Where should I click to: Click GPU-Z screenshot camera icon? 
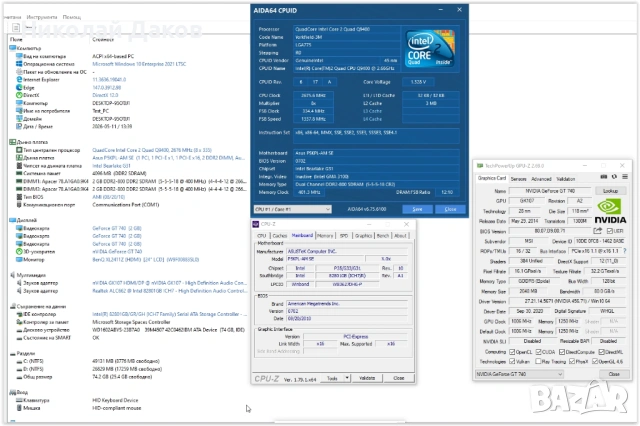click(x=604, y=177)
